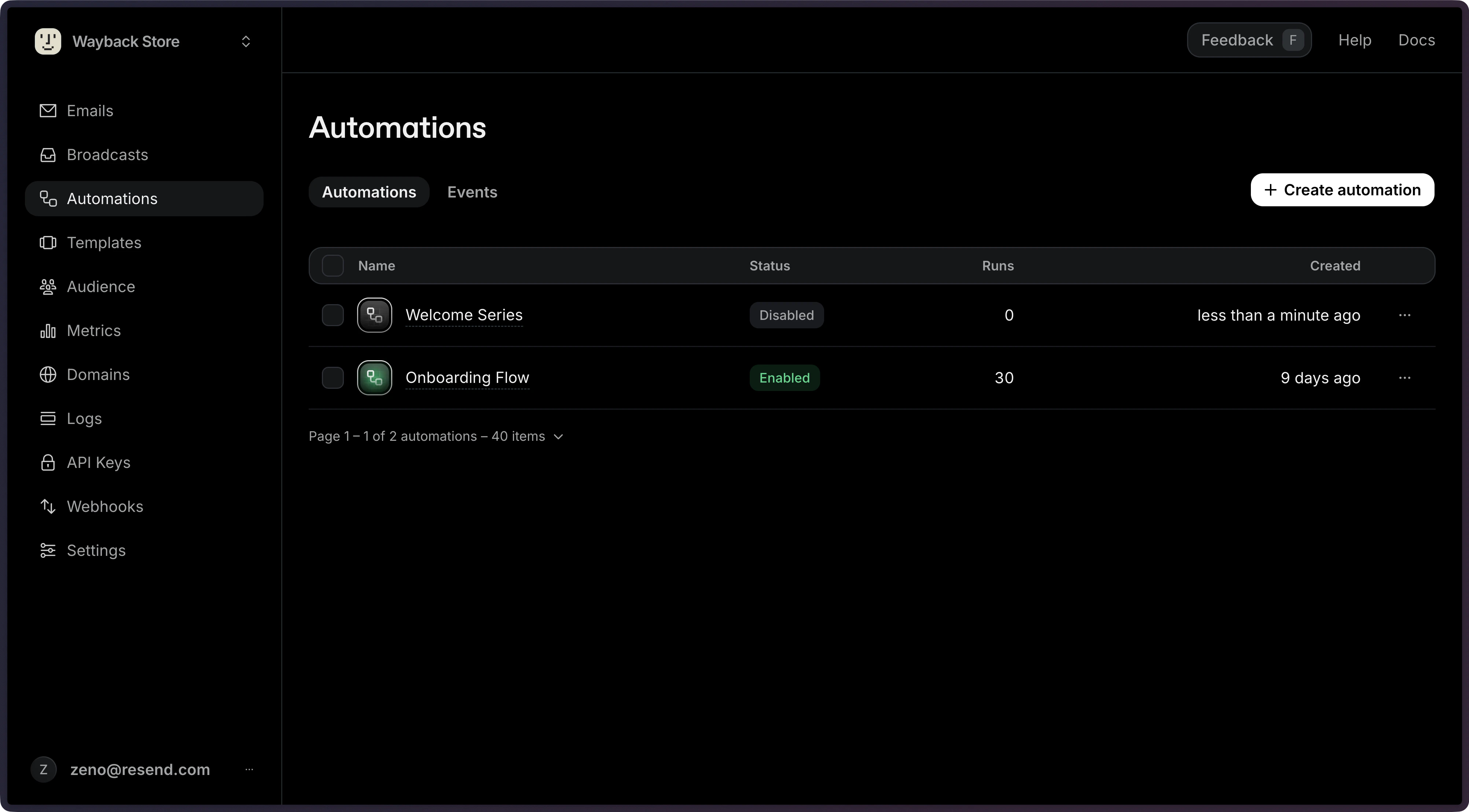Click the Webhooks arrows icon
The image size is (1469, 812).
click(48, 506)
